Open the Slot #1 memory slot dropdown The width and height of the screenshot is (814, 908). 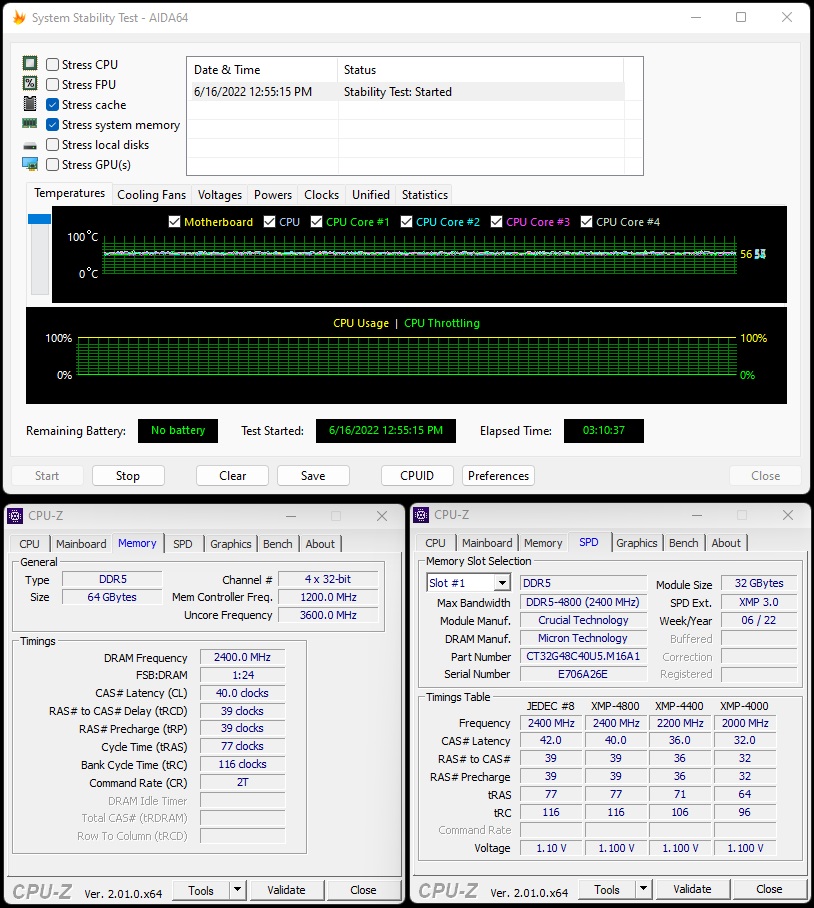point(502,583)
